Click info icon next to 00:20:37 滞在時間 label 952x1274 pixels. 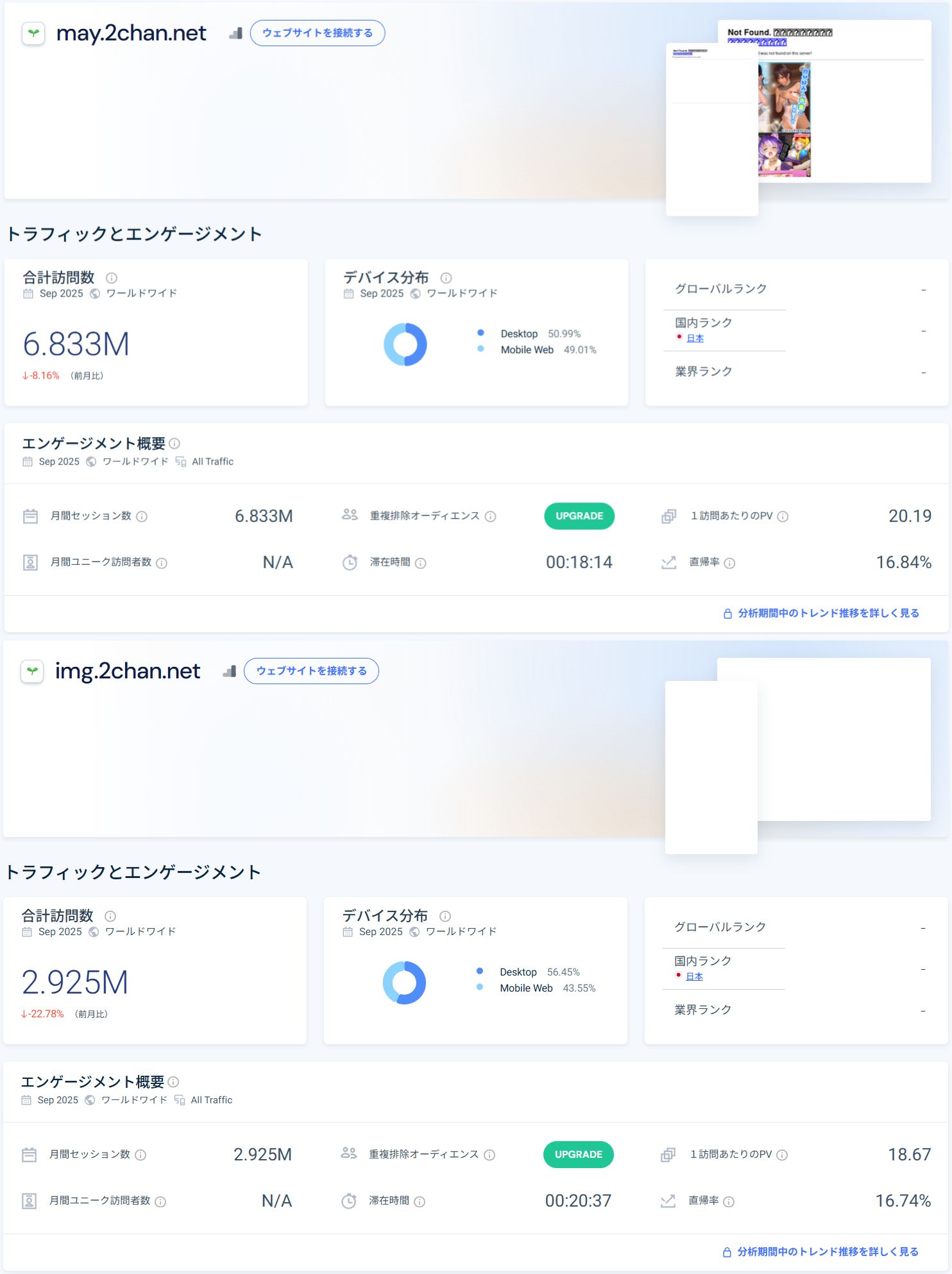pos(420,1201)
